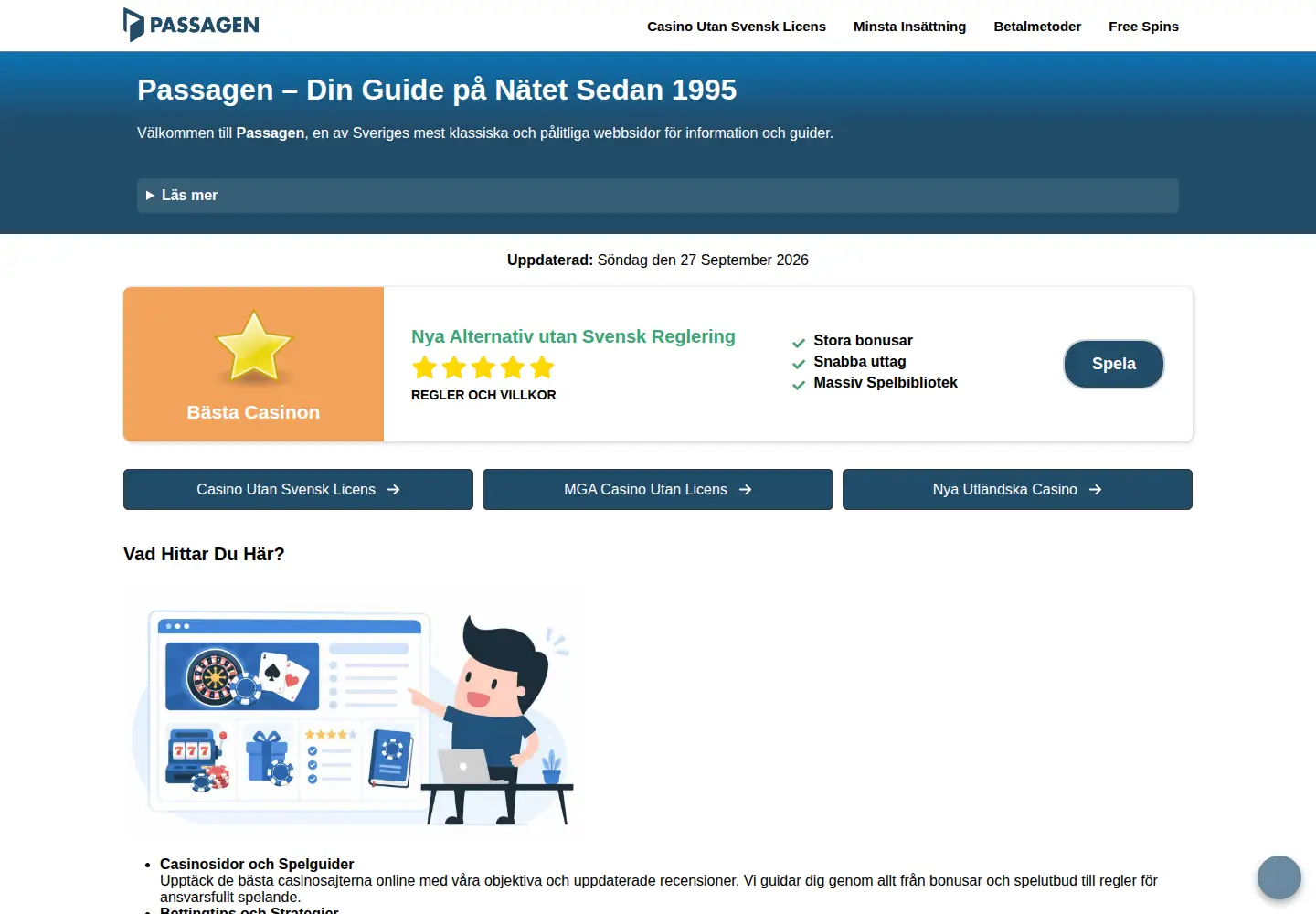Click Casinosidor och Spelguider list title
Screen dimensions: 1316x914
point(257,864)
